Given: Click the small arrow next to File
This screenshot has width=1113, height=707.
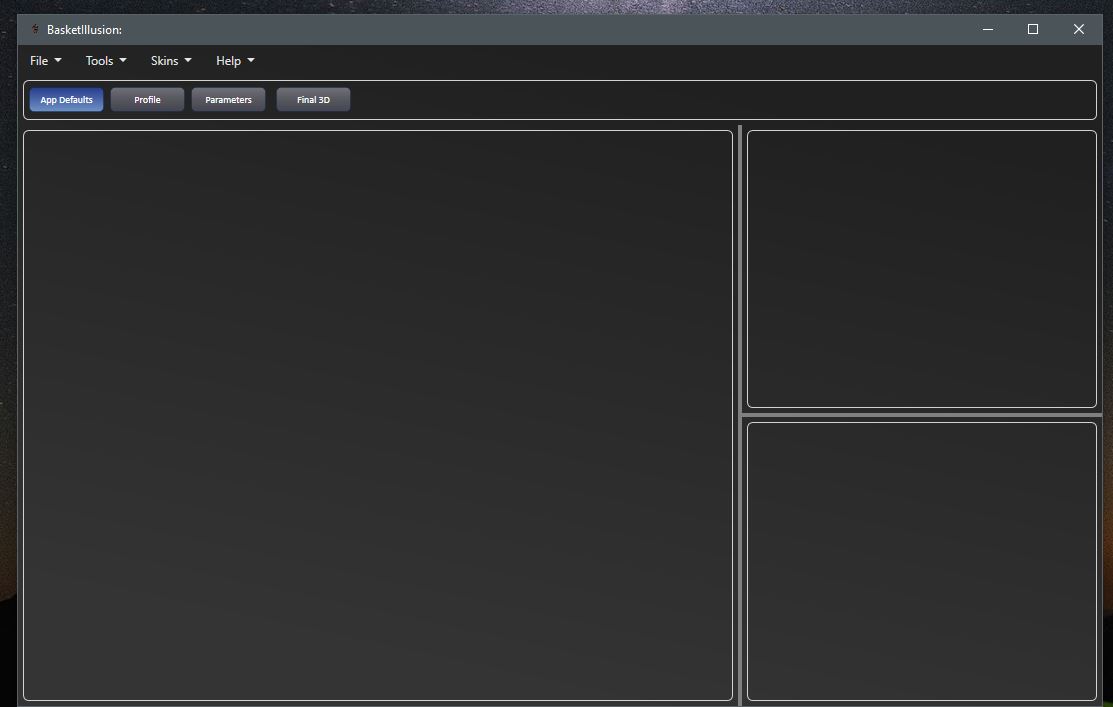Looking at the screenshot, I should click(x=58, y=61).
